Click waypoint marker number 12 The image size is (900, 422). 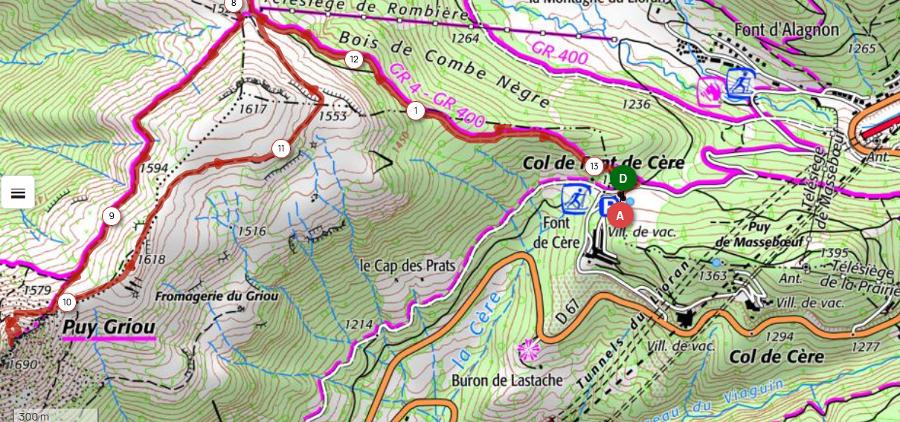click(x=354, y=59)
